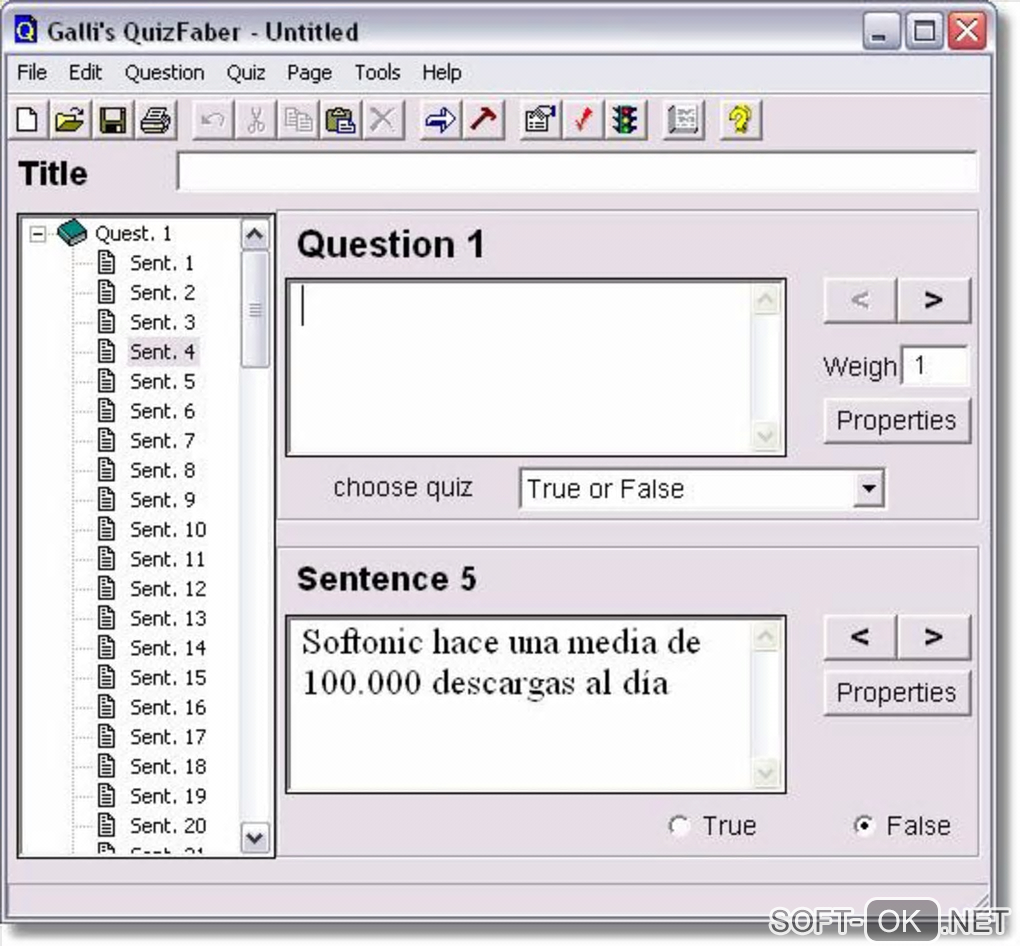Click the blue right-arrow toolbar icon
Screen dimensions: 1020x946
coord(440,121)
